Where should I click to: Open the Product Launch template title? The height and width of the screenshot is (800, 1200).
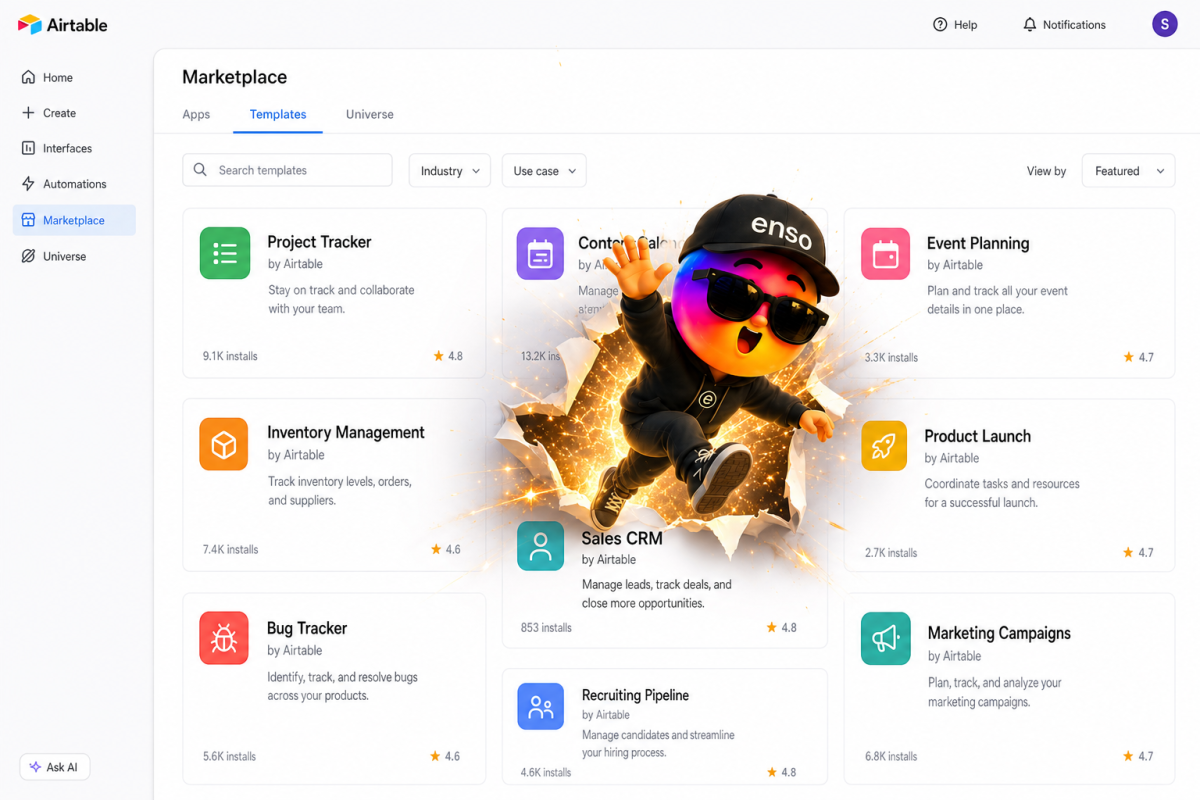pyautogui.click(x=977, y=436)
